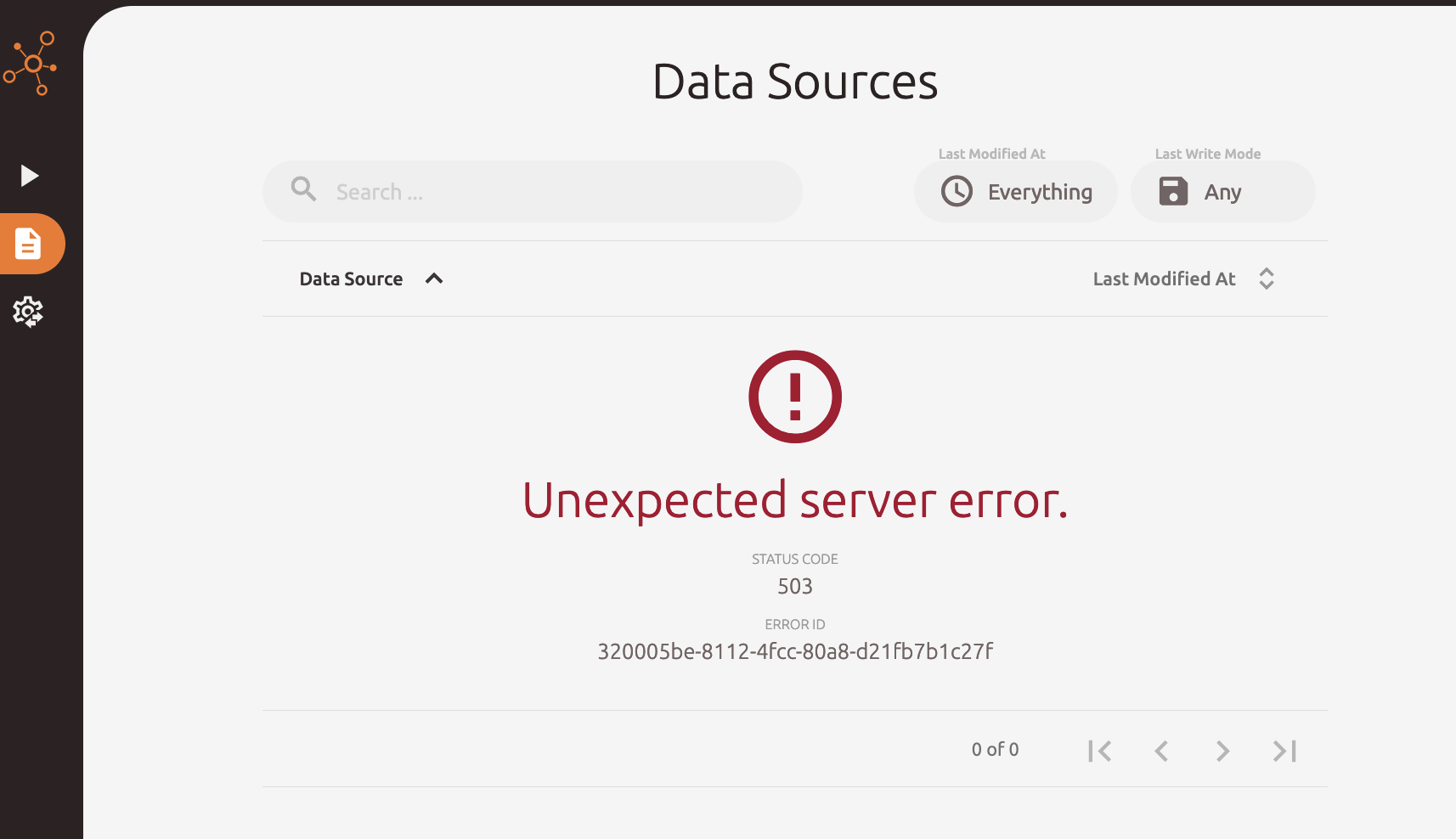Click the clock icon in Last Modified At filter
The width and height of the screenshot is (1456, 839).
pyautogui.click(x=957, y=191)
